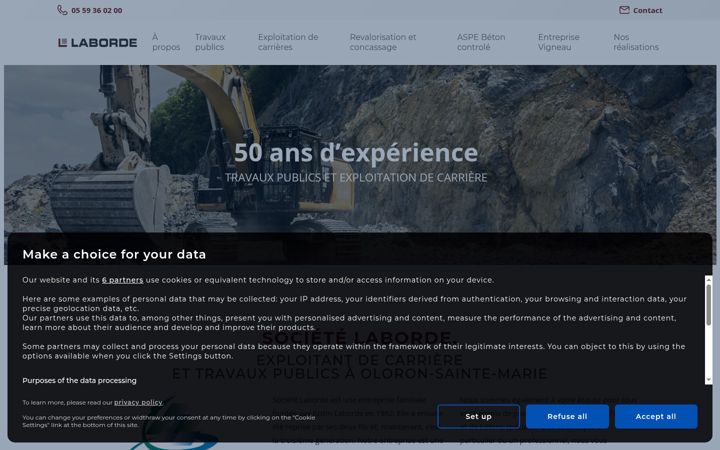The height and width of the screenshot is (450, 720).
Task: Click the "Purposes of the data processing" heading
Action: (79, 381)
